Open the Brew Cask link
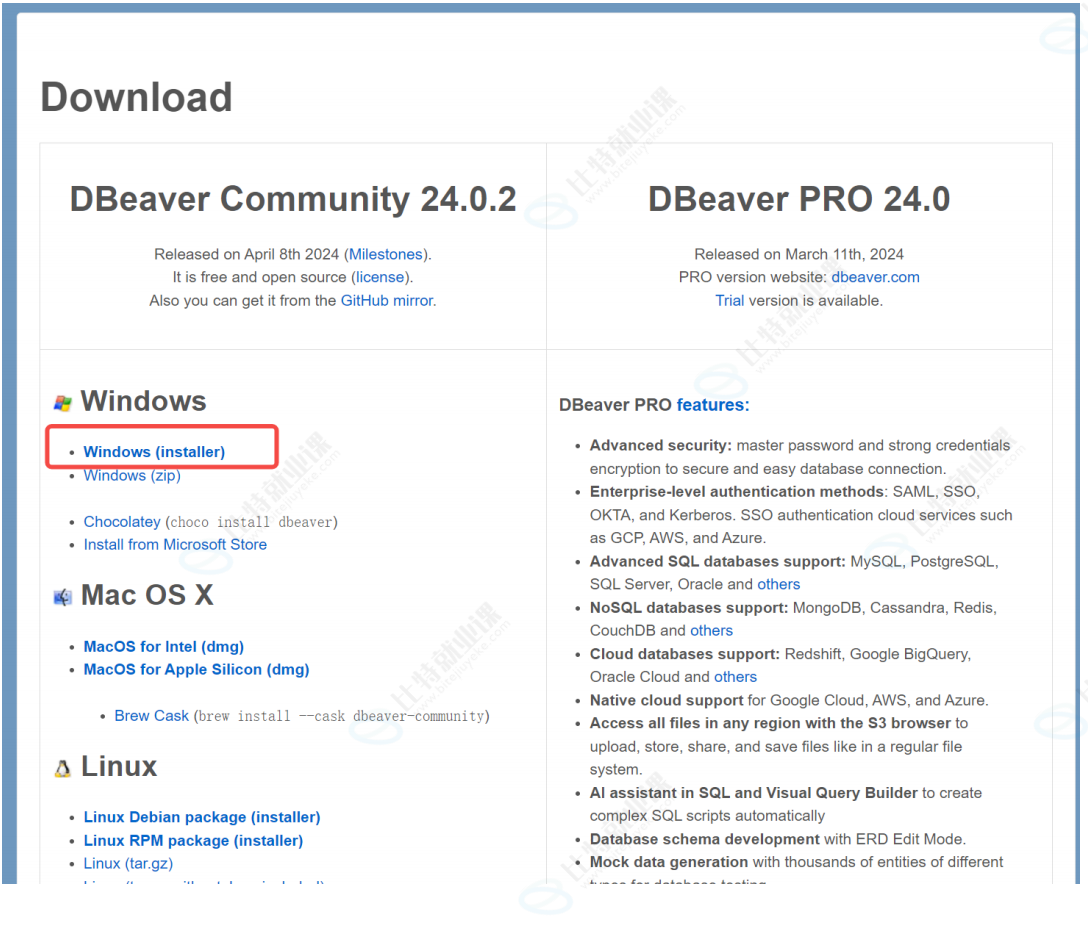This screenshot has width=1088, height=925. coord(151,715)
